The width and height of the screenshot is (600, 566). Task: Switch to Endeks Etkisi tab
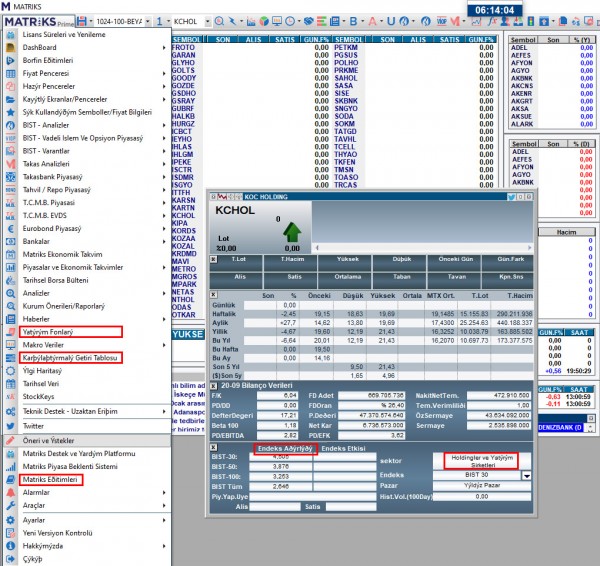343,449
